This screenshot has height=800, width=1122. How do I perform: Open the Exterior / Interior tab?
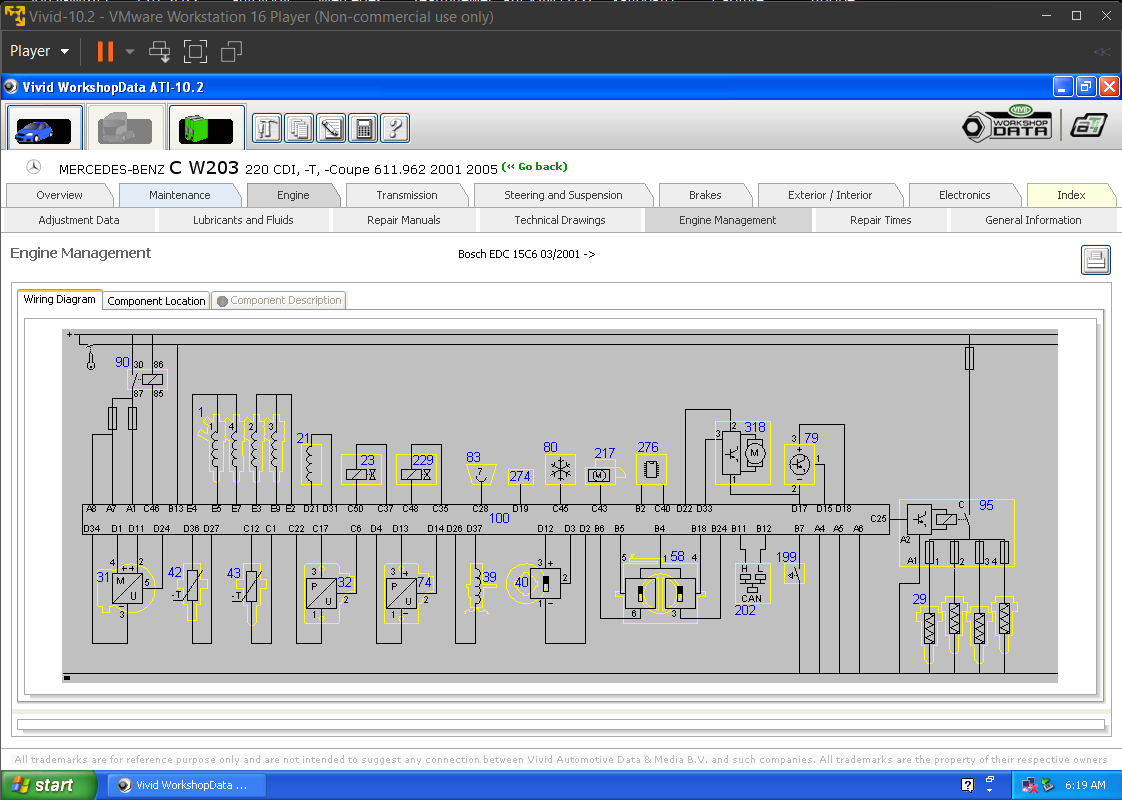point(830,195)
